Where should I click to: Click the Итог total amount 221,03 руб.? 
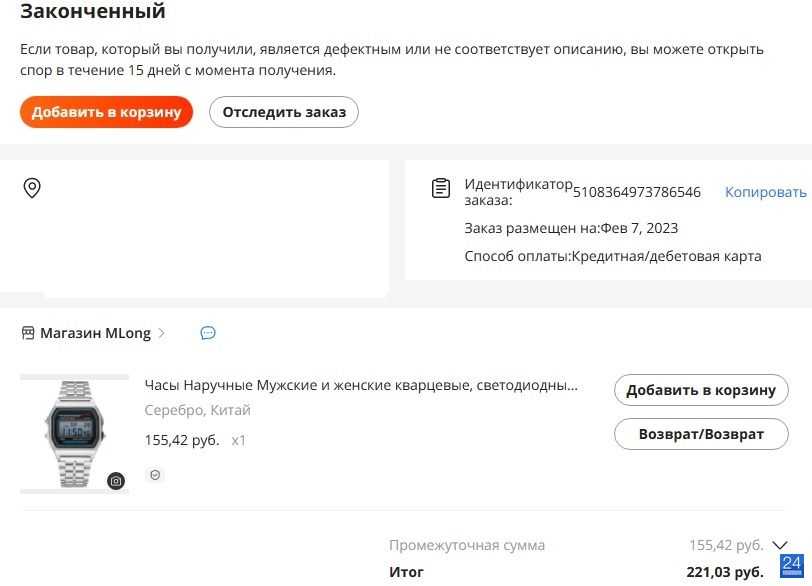point(725,572)
